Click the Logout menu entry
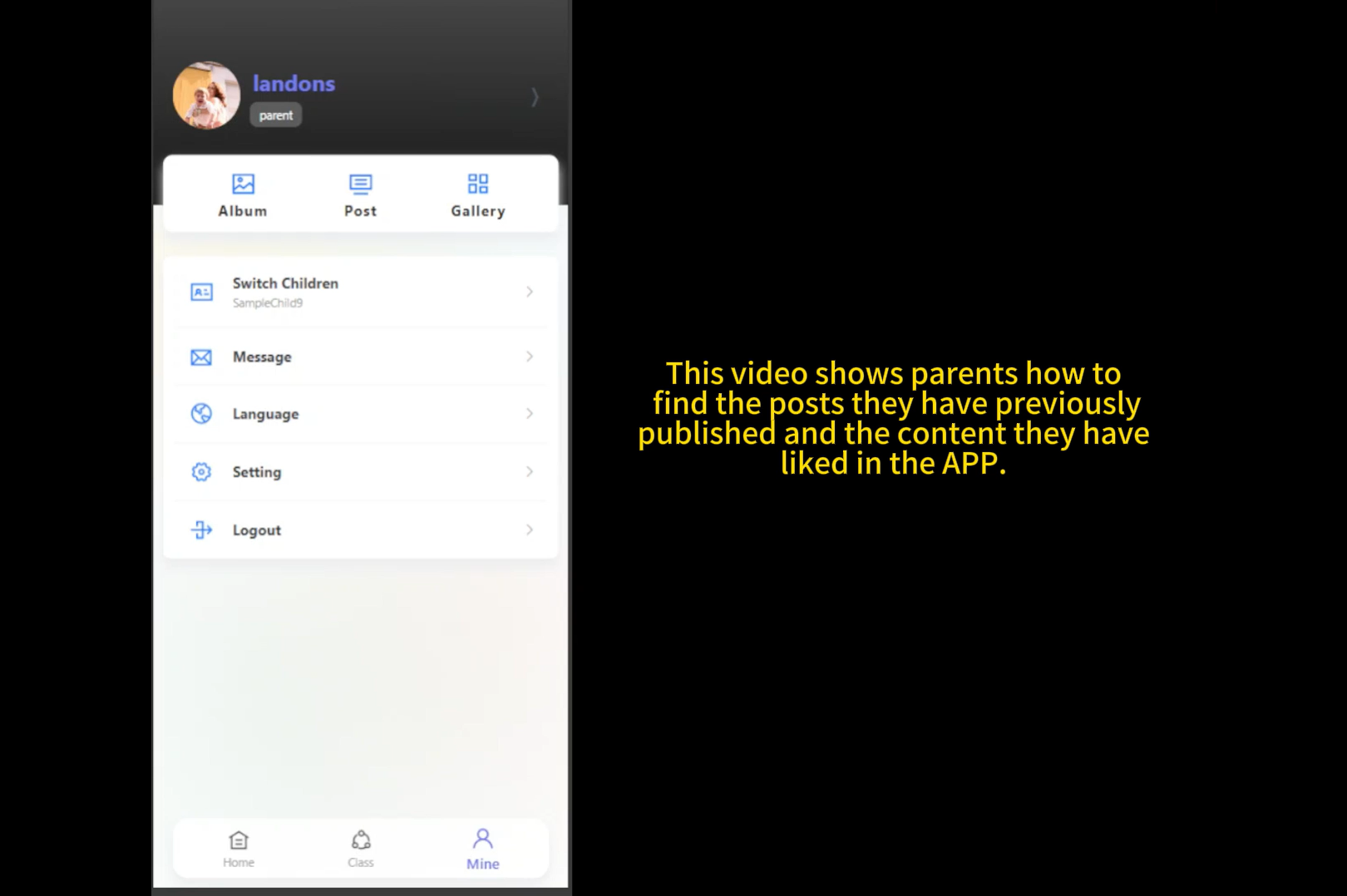The width and height of the screenshot is (1347, 896). pyautogui.click(x=256, y=529)
